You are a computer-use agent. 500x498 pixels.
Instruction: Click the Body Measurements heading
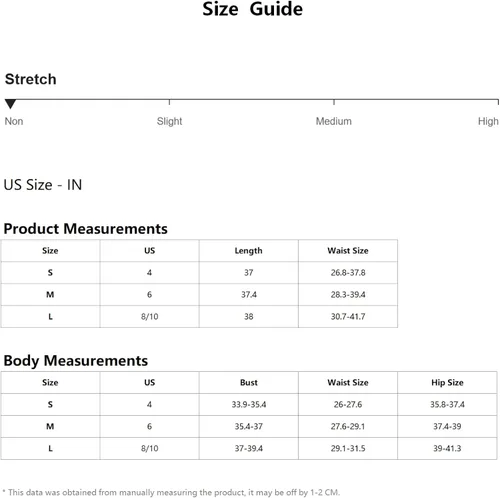(x=76, y=361)
